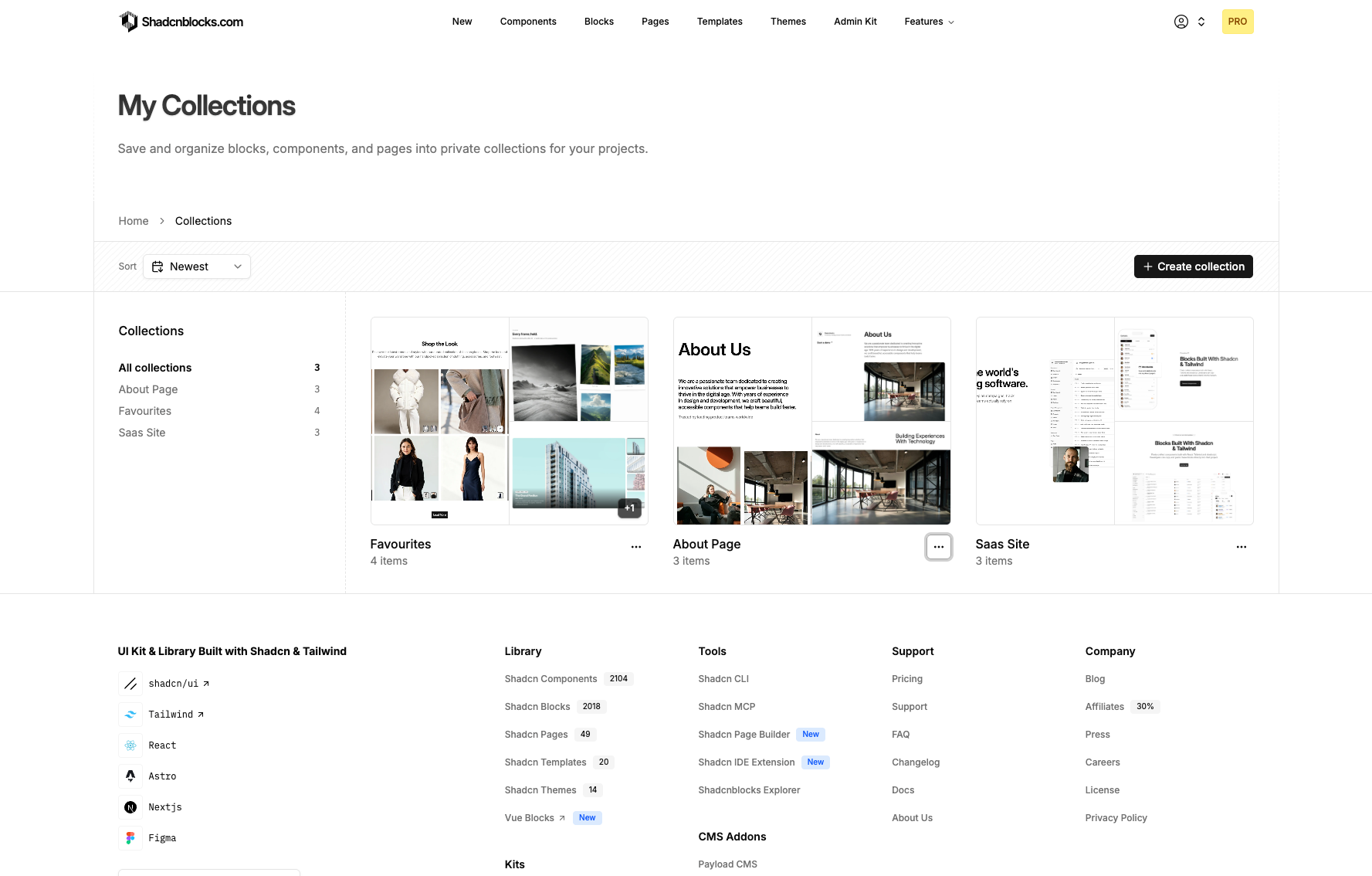This screenshot has height=876, width=1372.
Task: Open the Saas Site collection thumbnail
Action: (1115, 421)
